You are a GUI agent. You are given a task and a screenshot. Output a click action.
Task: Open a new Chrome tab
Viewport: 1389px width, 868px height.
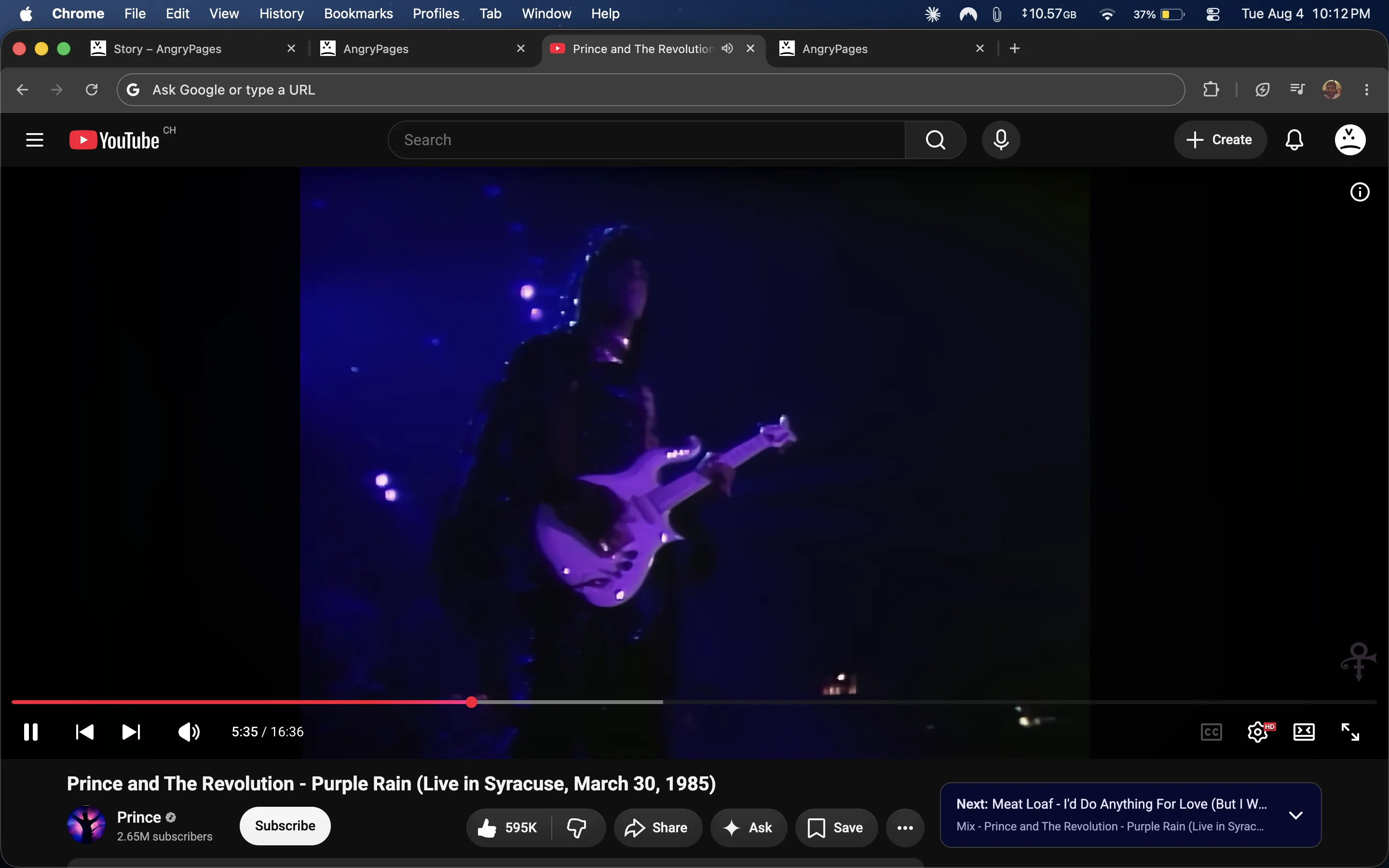point(1015,48)
